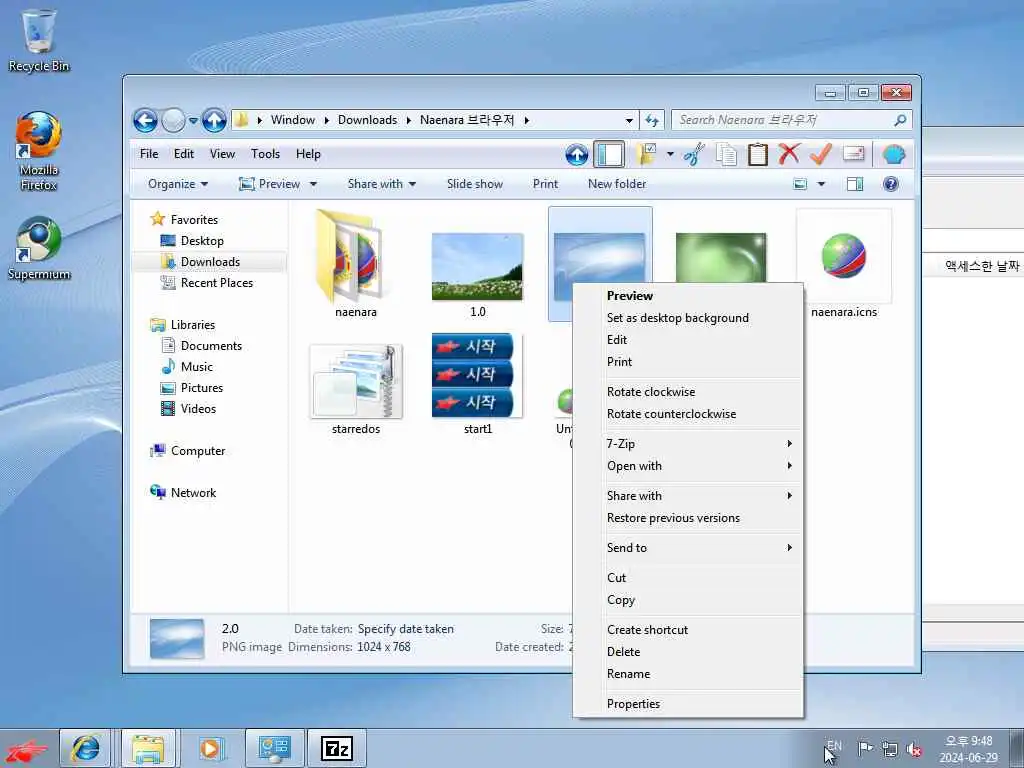Screen dimensions: 1024x768
Task: Open the Documents library
Action: 211,345
